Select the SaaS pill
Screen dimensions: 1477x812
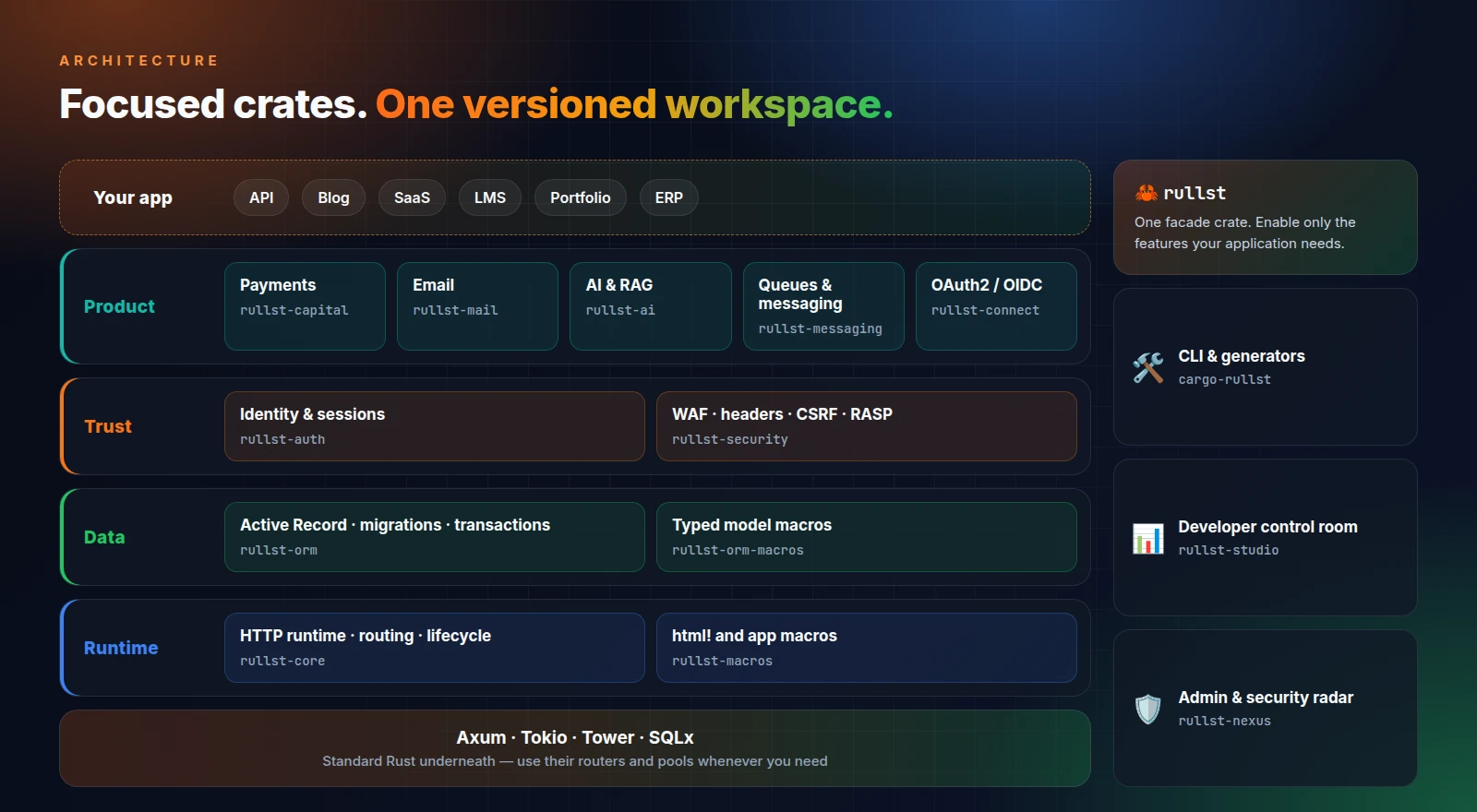412,197
